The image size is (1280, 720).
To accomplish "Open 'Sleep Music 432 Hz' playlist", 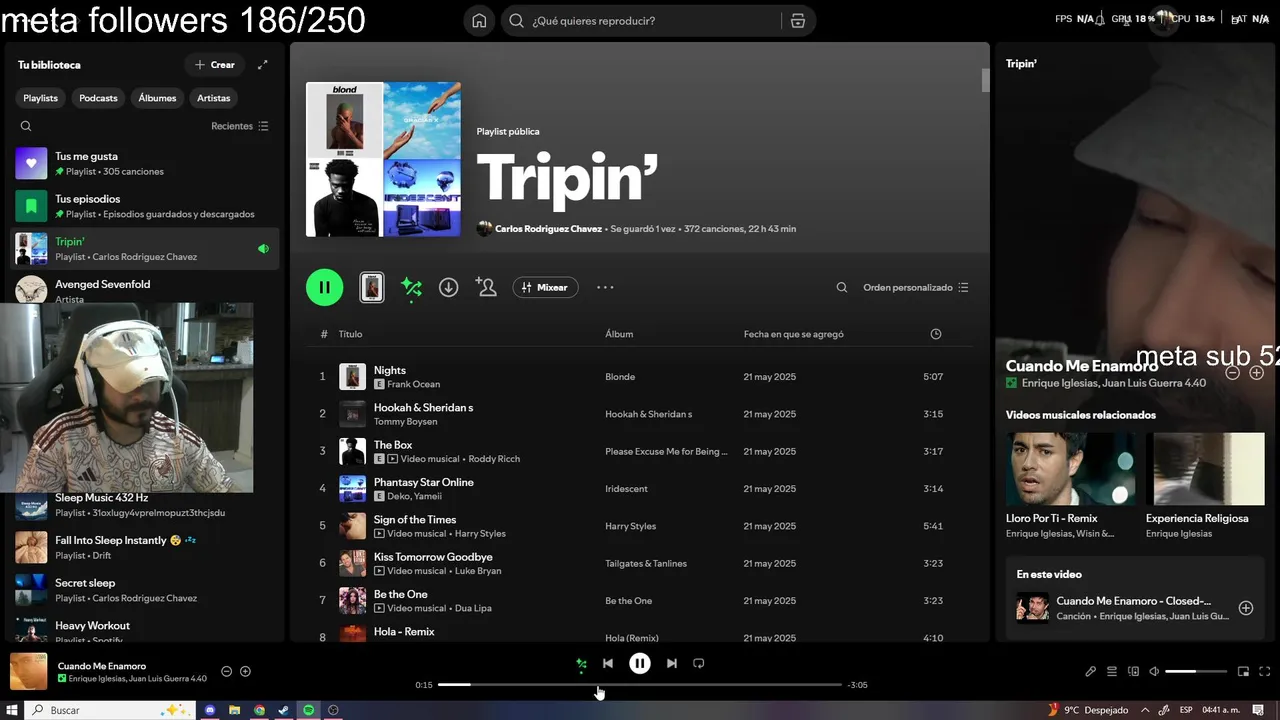I will (145, 505).
